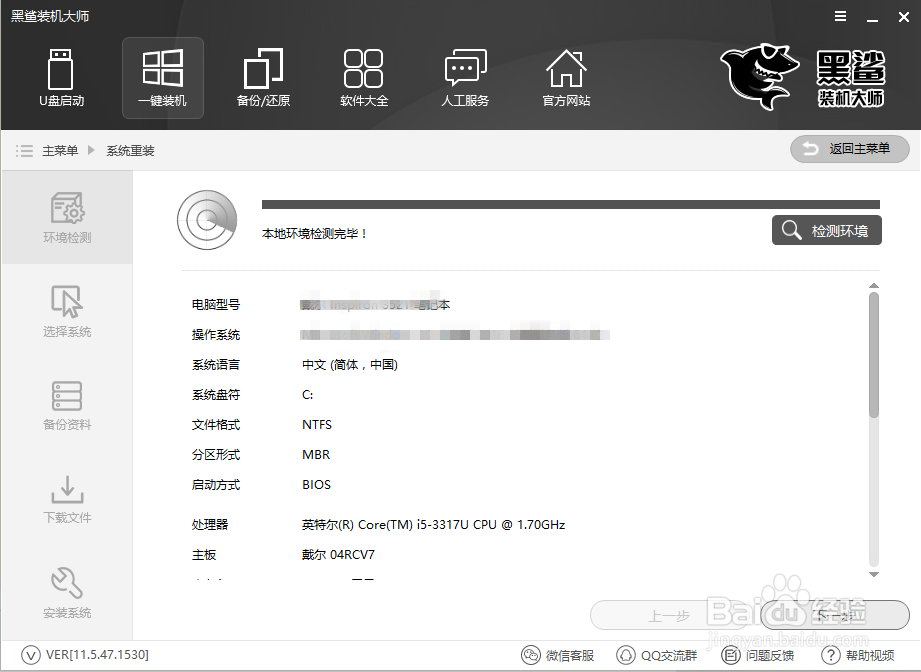Viewport: 921px width, 672px height.
Task: Open 微信客服 WeChat support
Action: click(558, 655)
